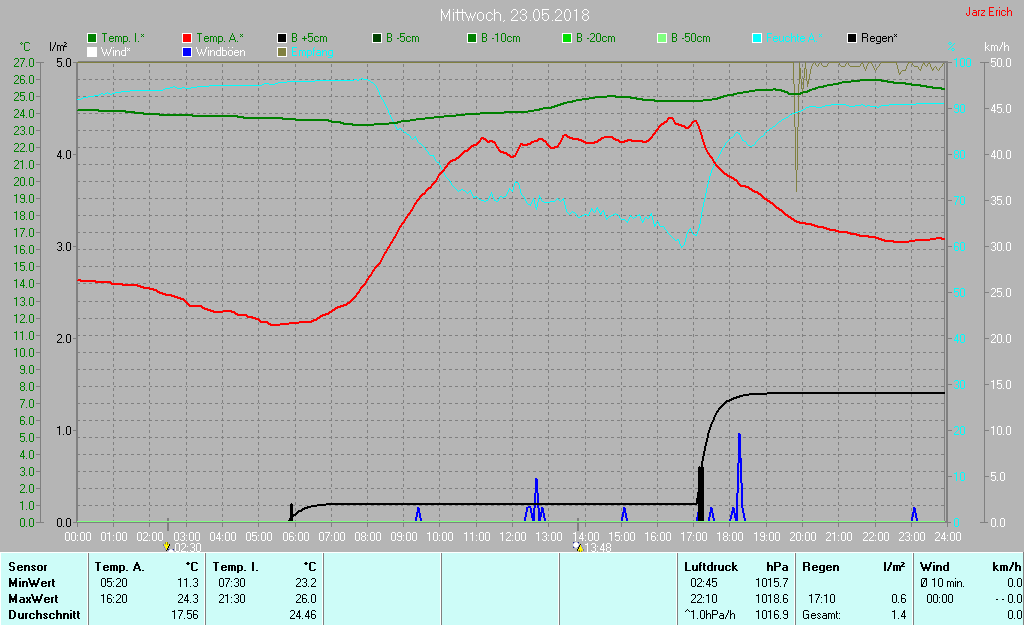Click the light green B -50cm square
The height and width of the screenshot is (625, 1024).
662,38
